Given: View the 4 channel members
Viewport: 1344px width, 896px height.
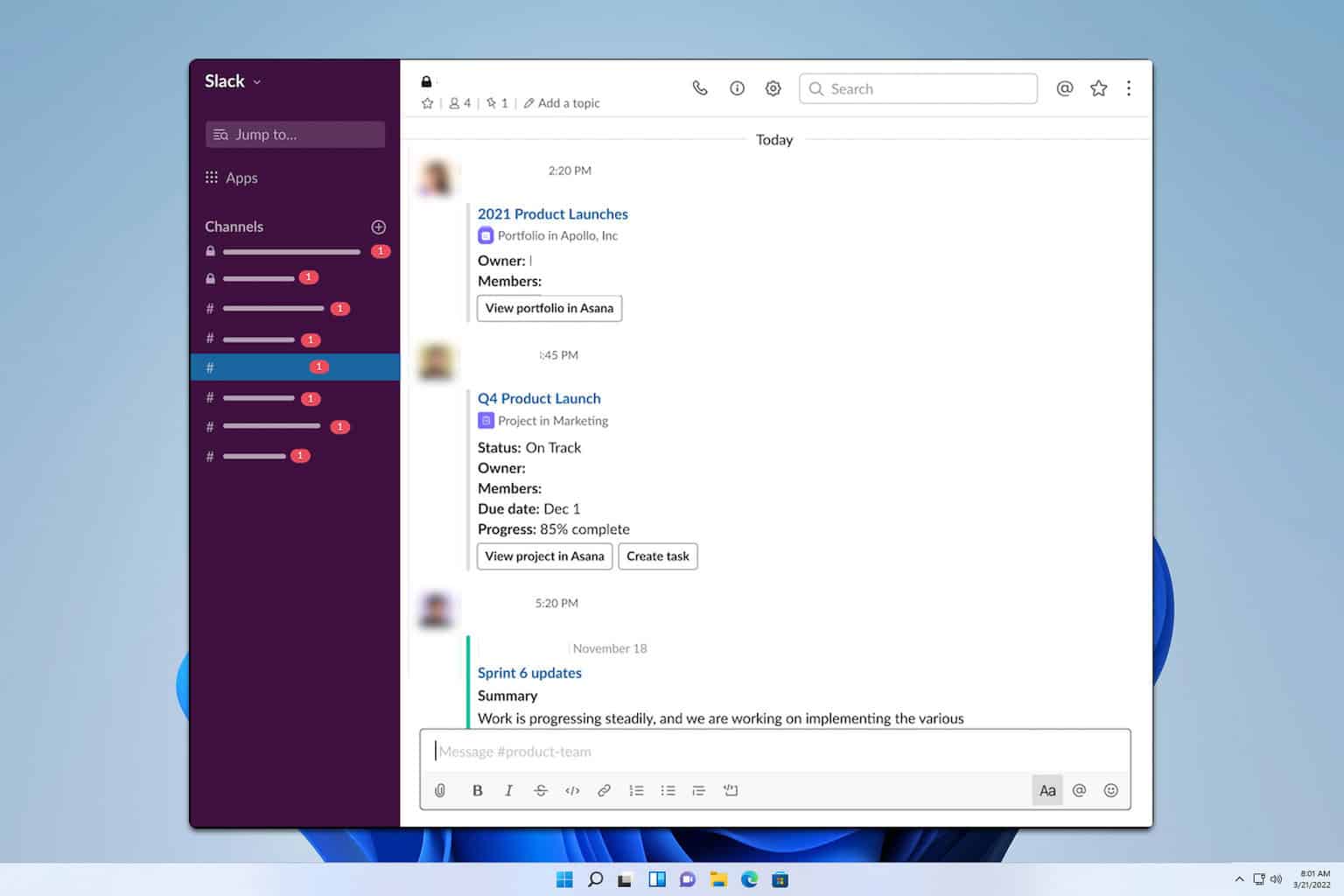Looking at the screenshot, I should point(459,103).
